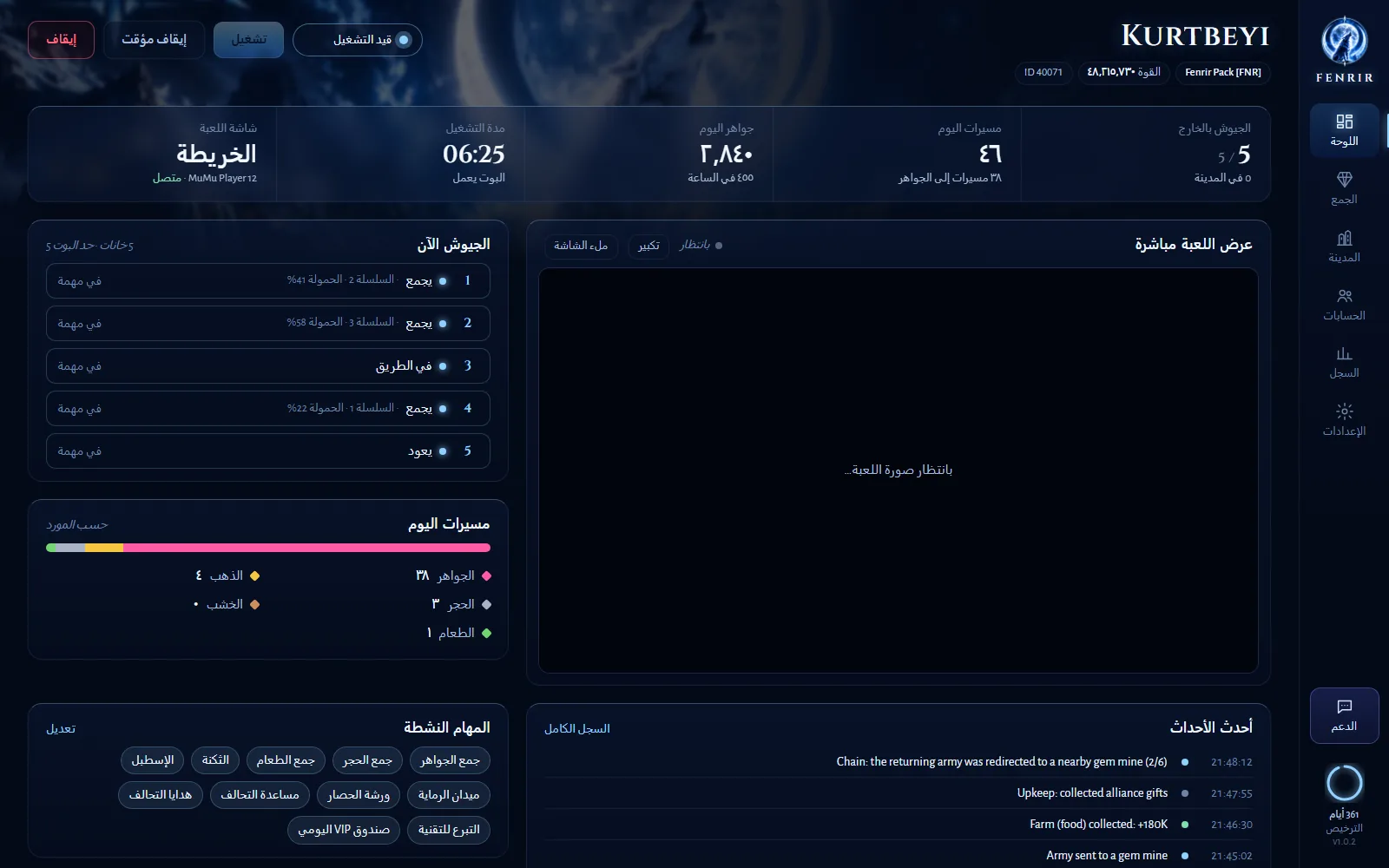The height and width of the screenshot is (868, 1389).
Task: Select army row 1 gathering at 41%
Action: [x=268, y=281]
